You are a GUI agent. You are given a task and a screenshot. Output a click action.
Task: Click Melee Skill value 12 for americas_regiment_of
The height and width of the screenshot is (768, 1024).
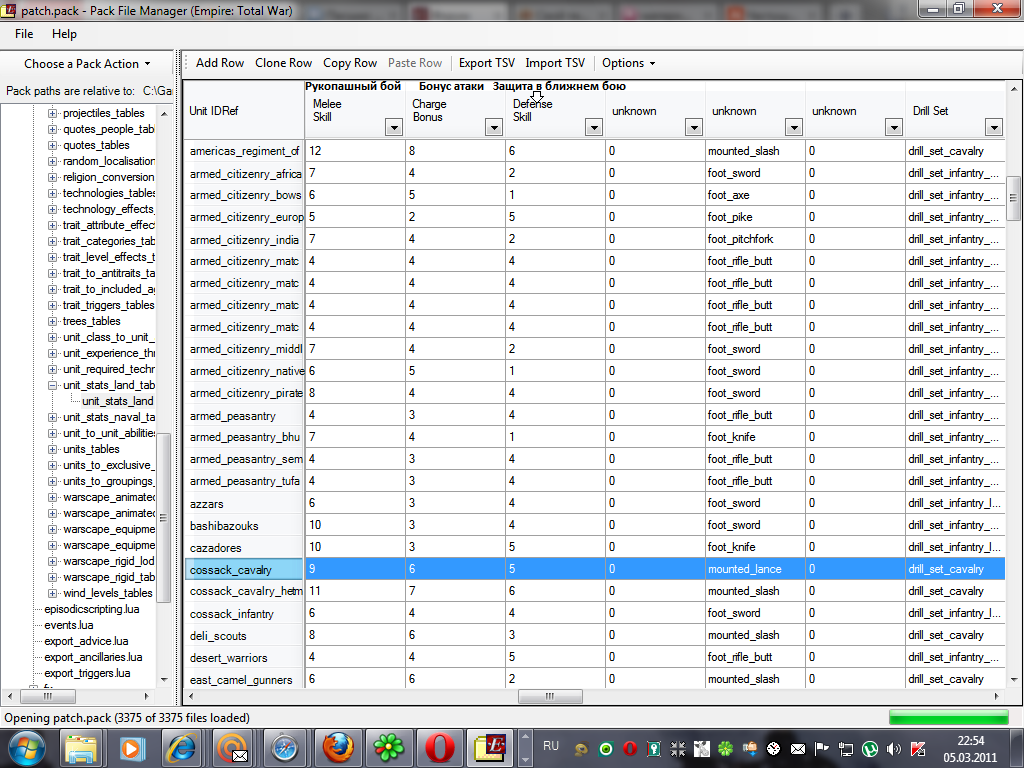click(355, 151)
